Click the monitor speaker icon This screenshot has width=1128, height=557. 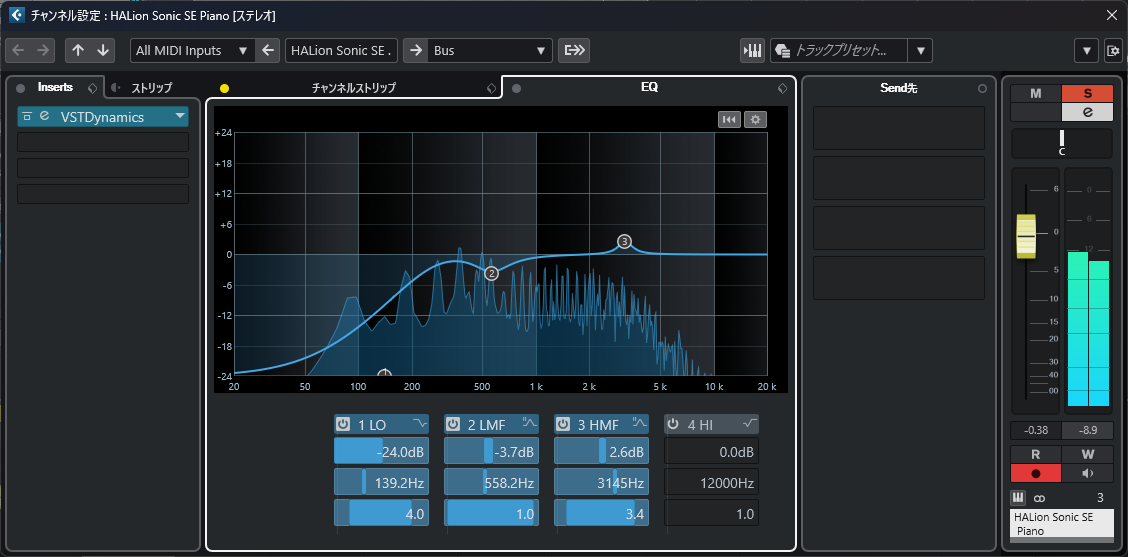coord(1087,473)
